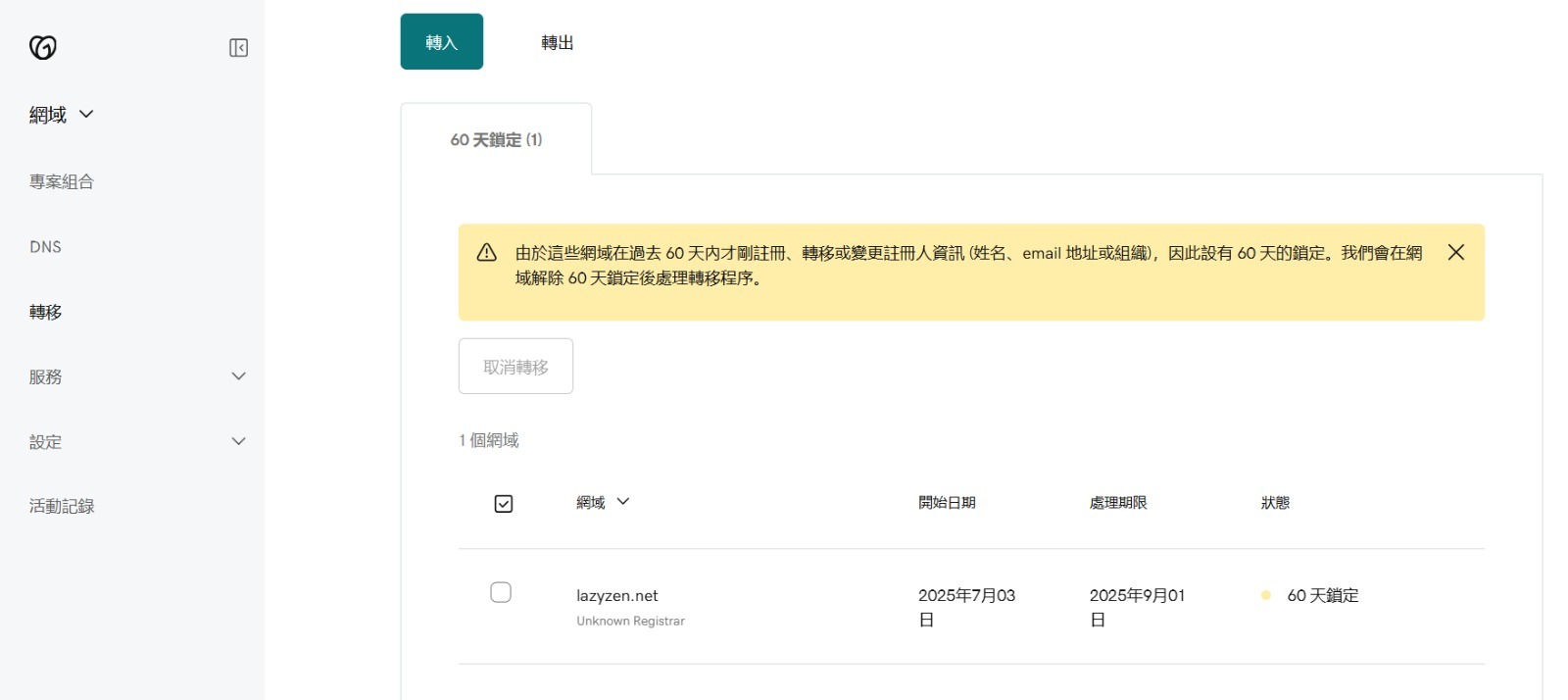This screenshot has width=1568, height=700.
Task: Toggle the select-all domains checkbox
Action: pyautogui.click(x=504, y=504)
